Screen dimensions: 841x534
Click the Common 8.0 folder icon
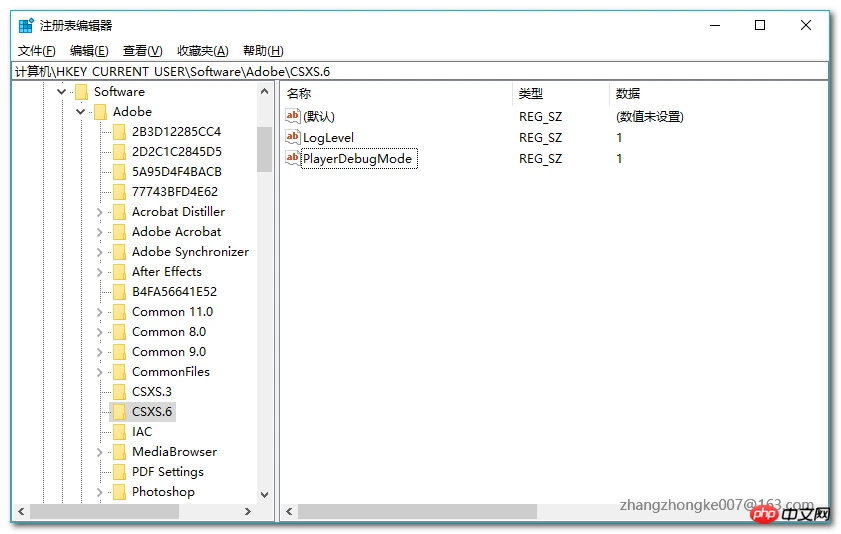click(x=120, y=332)
